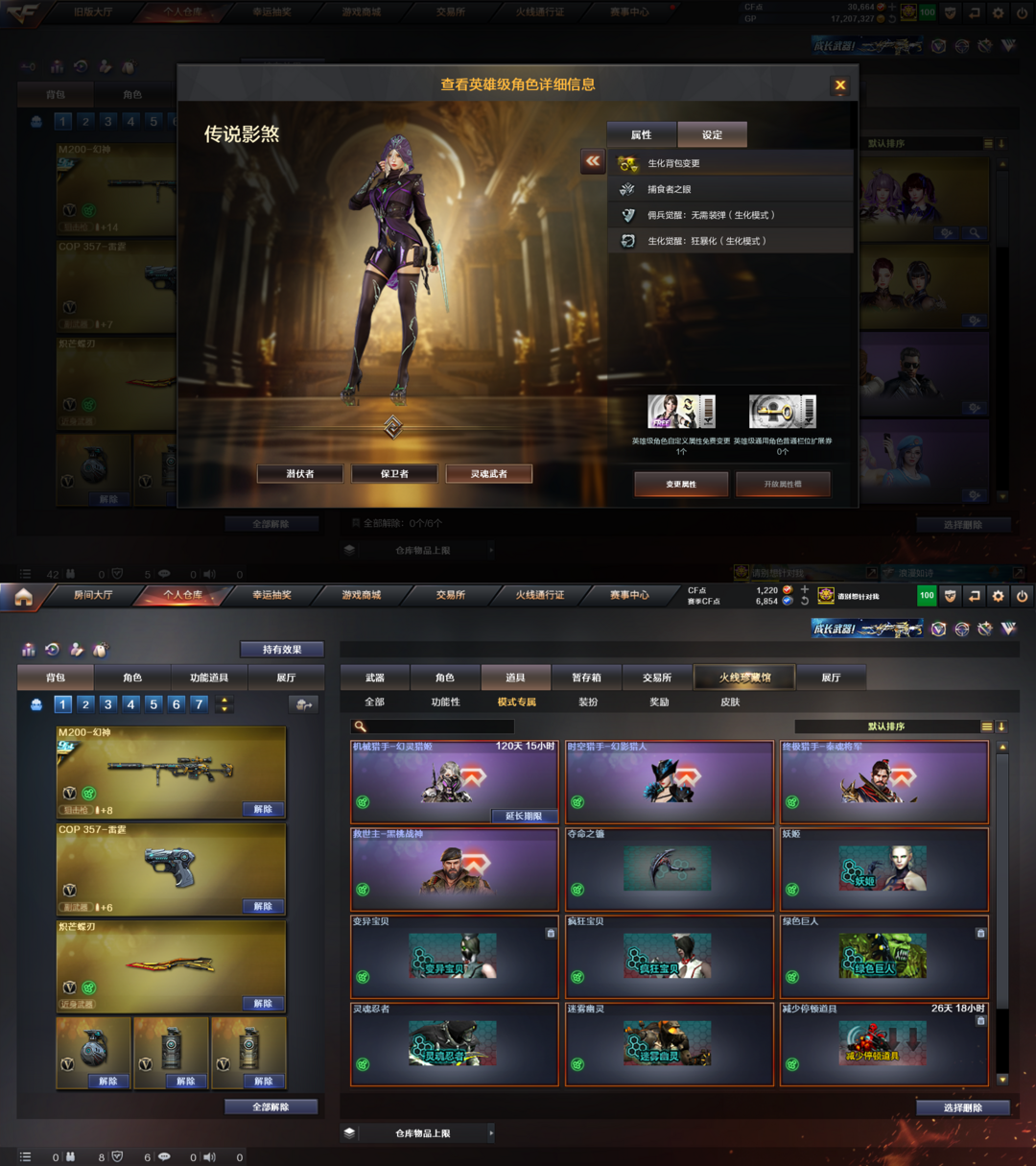Click the undimmed speaker icon in the status bar

[x=210, y=1157]
